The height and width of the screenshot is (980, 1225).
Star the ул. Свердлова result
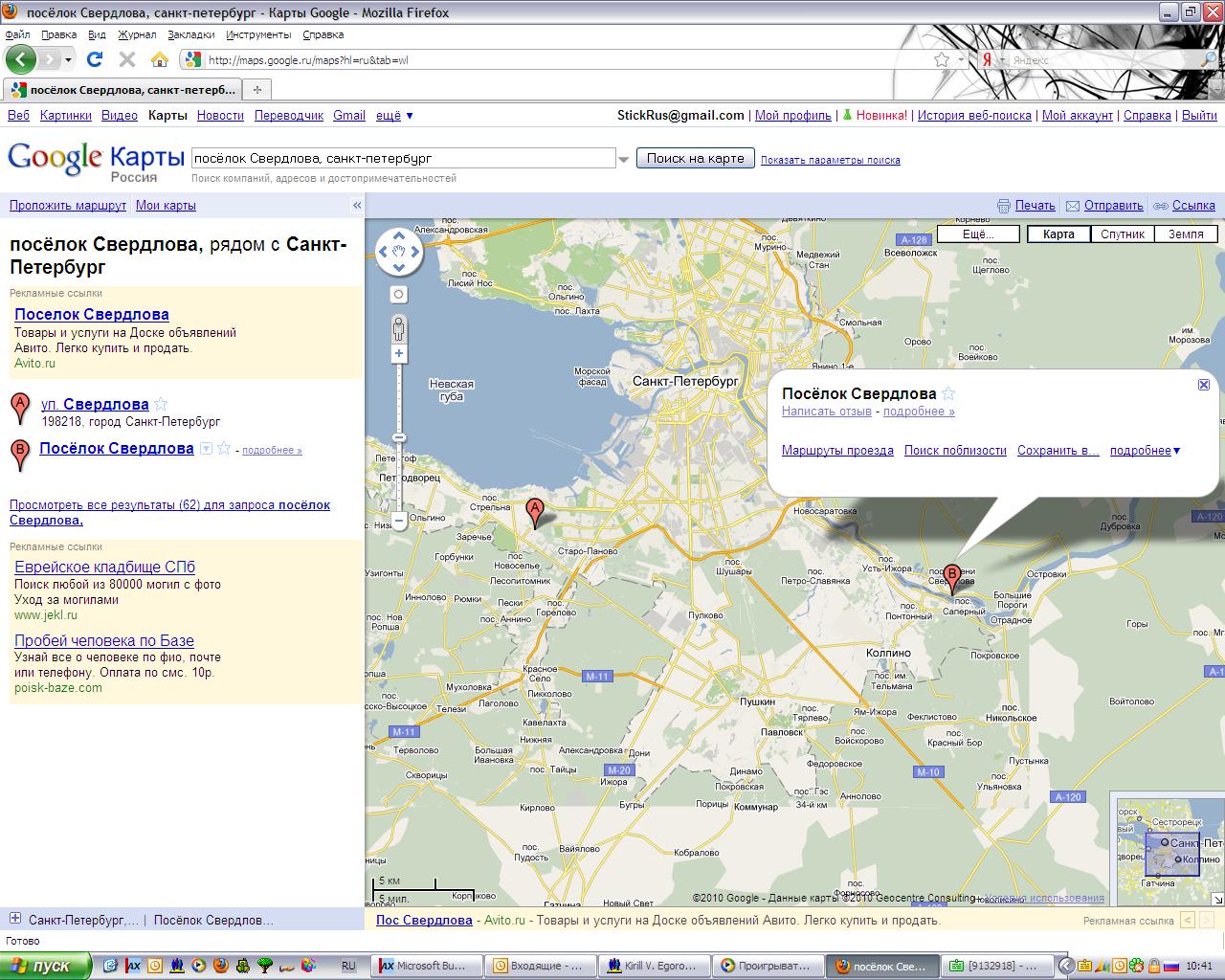[161, 404]
